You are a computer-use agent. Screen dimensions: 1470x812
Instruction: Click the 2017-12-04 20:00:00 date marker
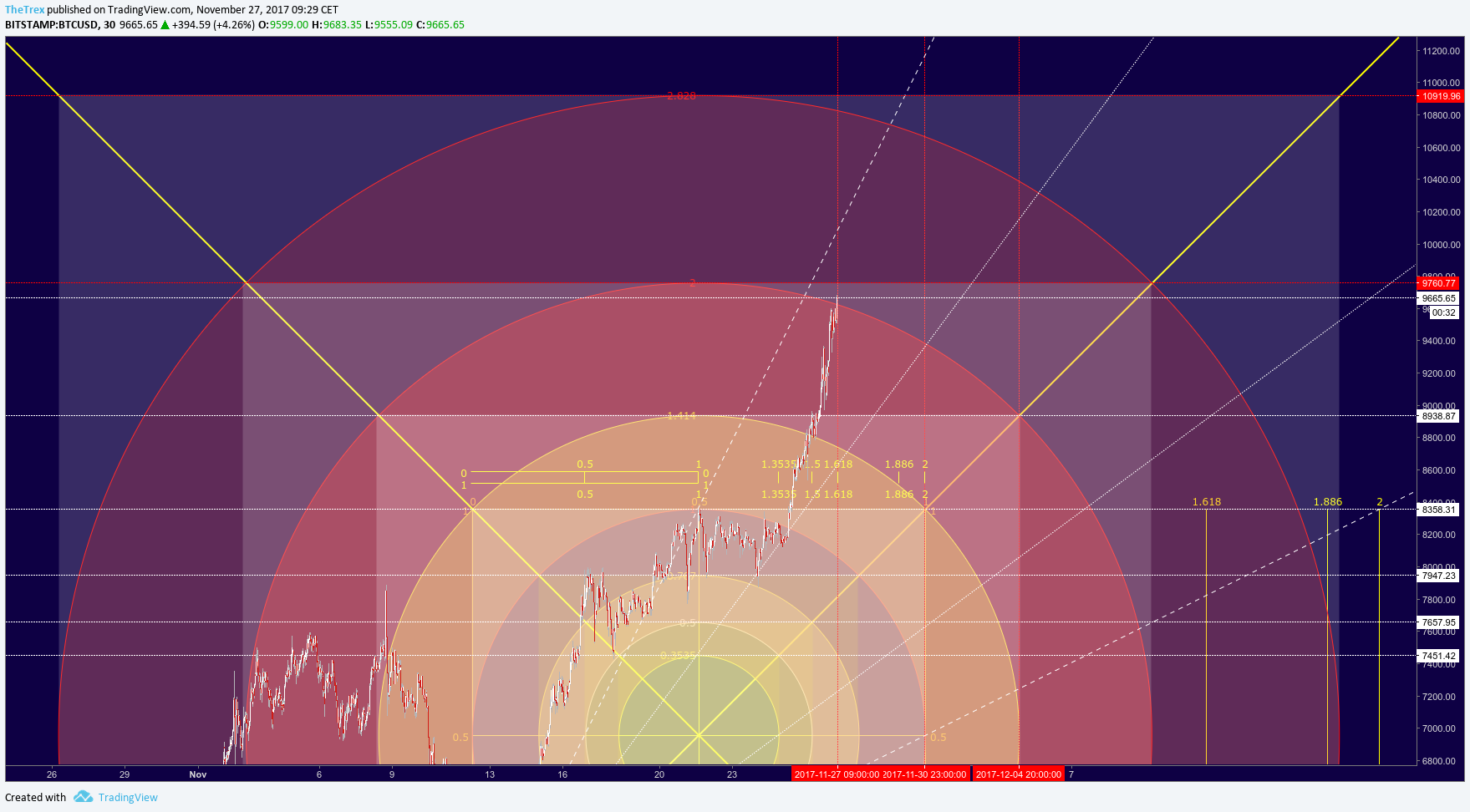(1019, 774)
